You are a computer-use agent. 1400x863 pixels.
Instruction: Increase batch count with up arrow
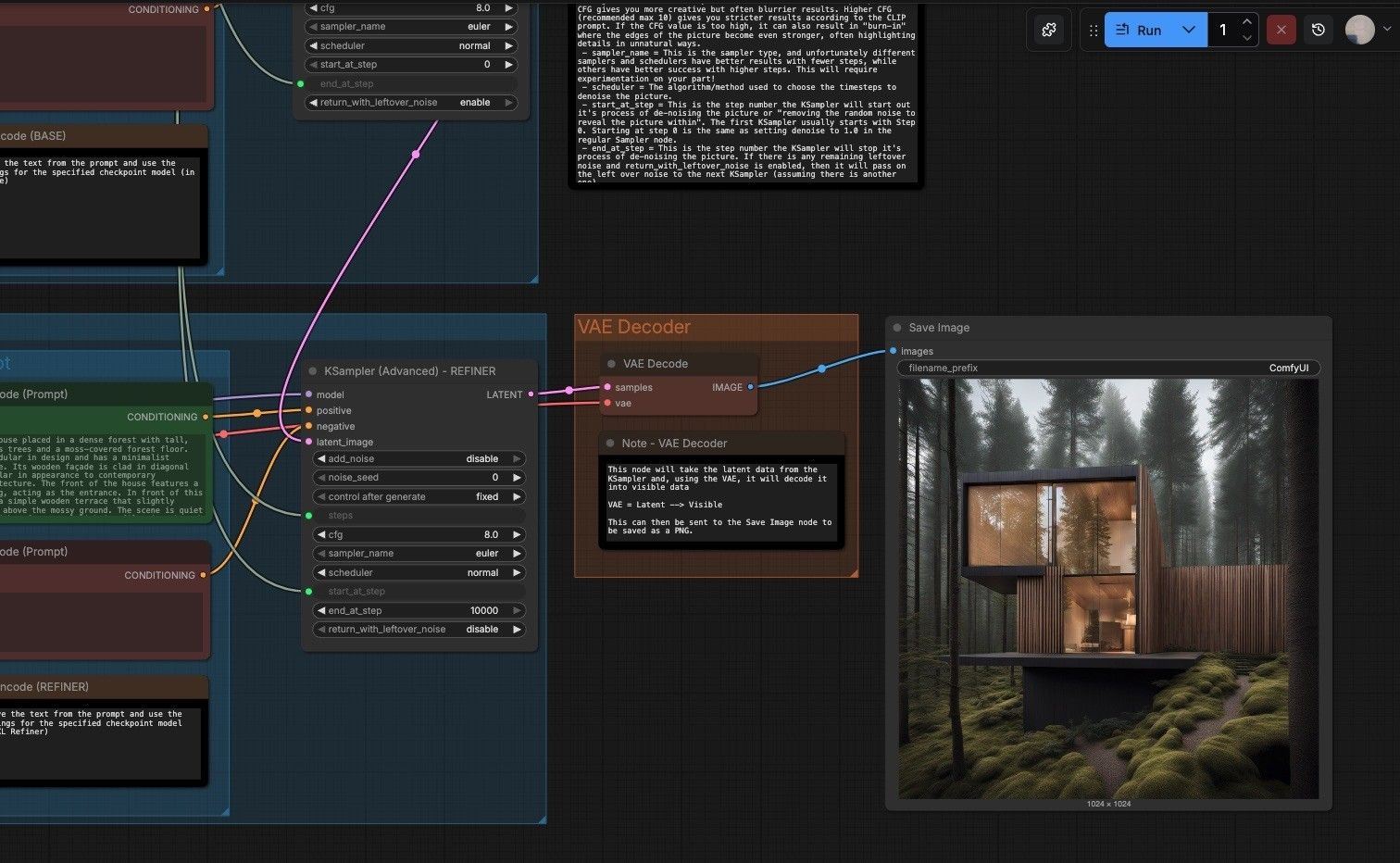pos(1247,22)
